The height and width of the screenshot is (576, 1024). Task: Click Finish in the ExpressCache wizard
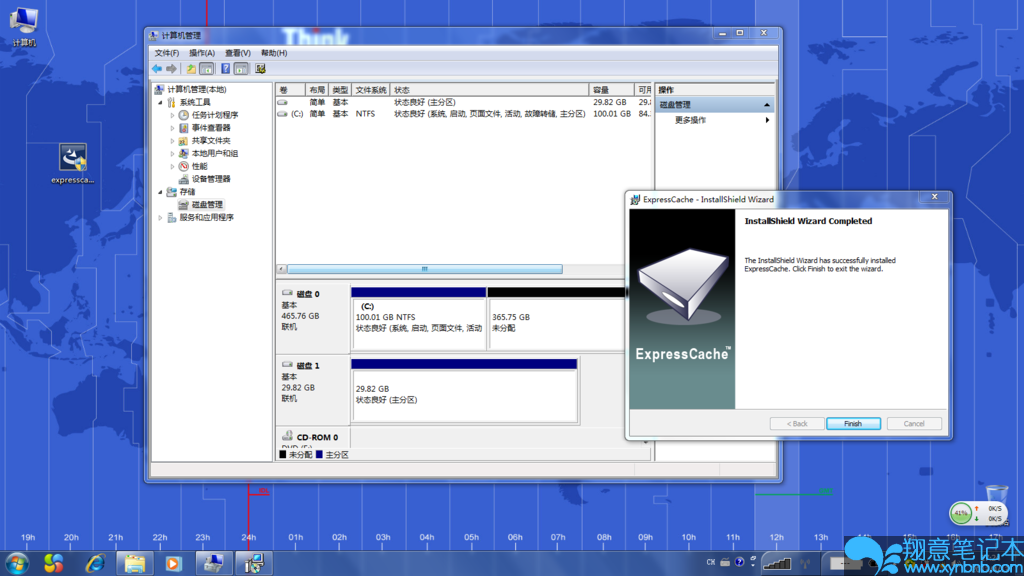tap(853, 424)
